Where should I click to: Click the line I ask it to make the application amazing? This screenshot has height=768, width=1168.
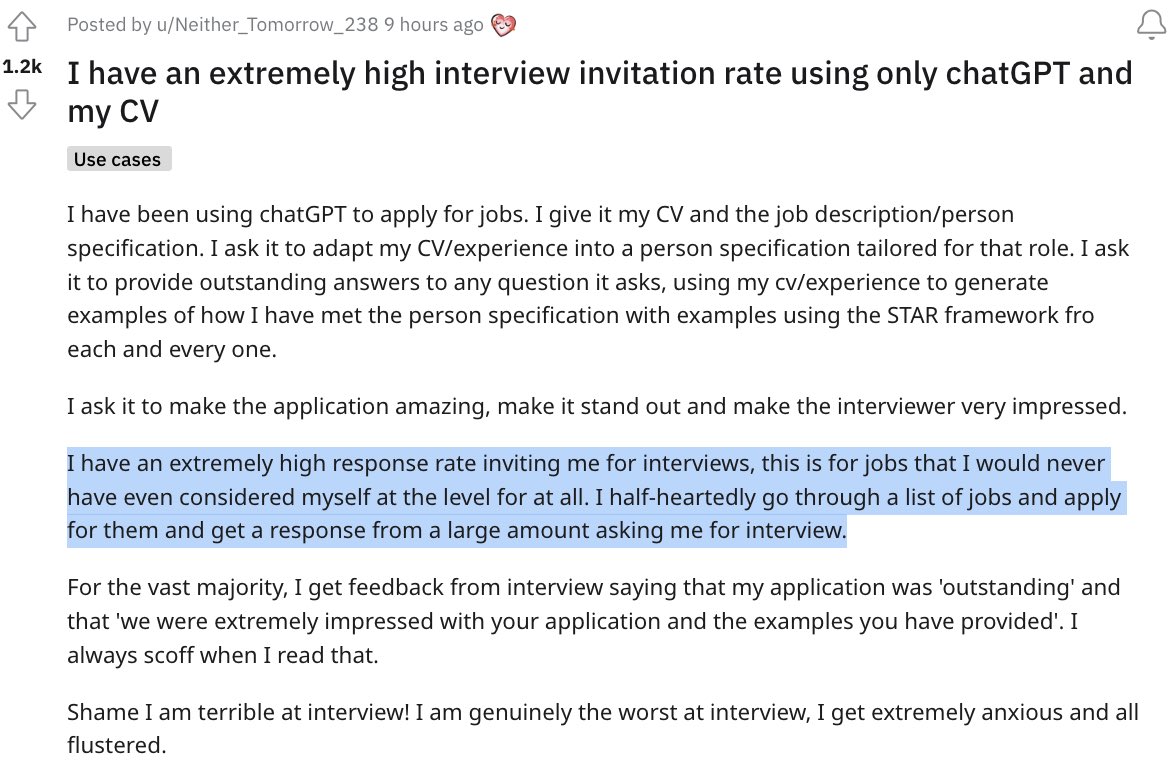(597, 407)
